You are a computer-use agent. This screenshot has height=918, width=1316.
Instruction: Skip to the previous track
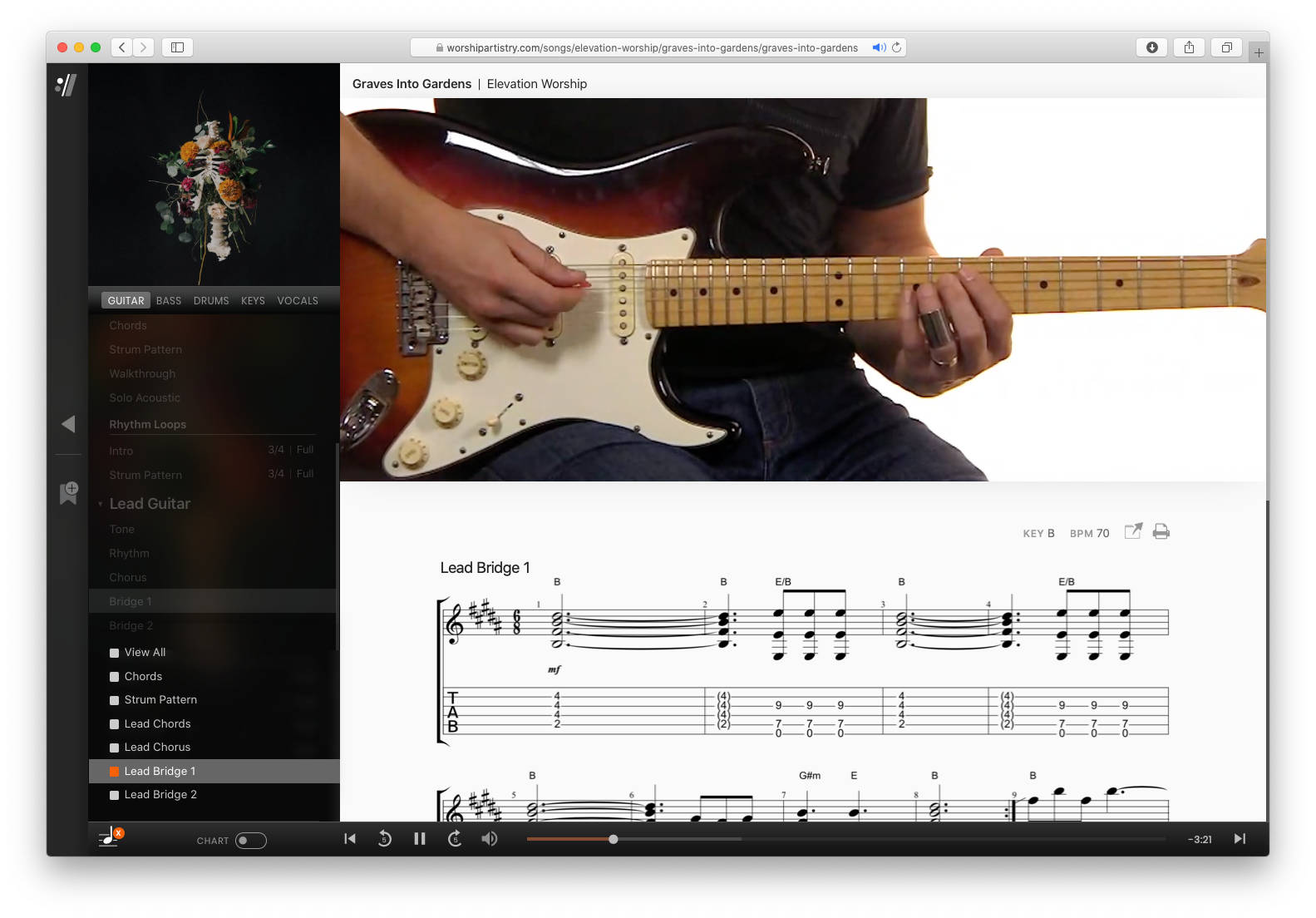pos(350,839)
